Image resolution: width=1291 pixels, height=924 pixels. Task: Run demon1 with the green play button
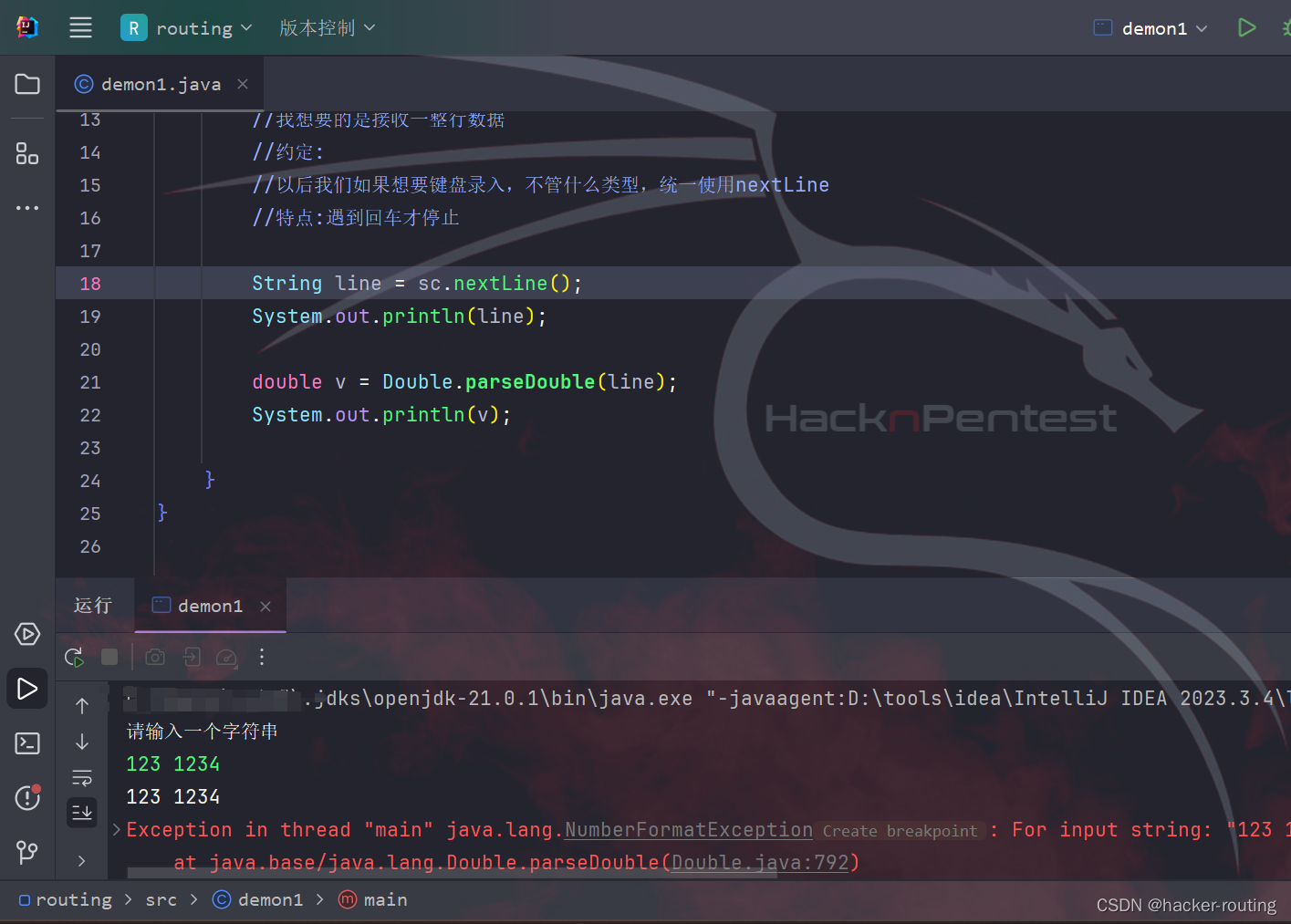coord(1246,28)
